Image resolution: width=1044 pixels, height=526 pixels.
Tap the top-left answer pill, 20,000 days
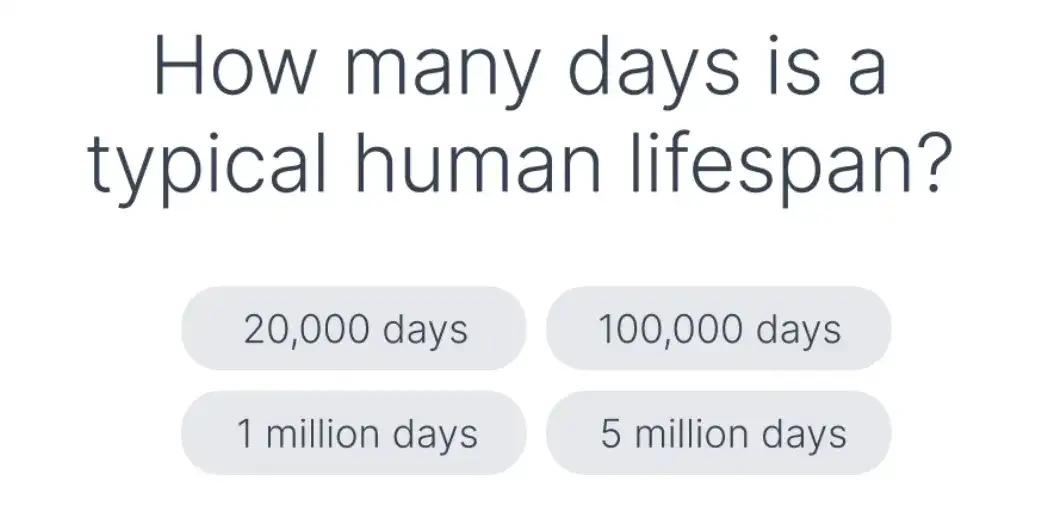[x=354, y=329]
